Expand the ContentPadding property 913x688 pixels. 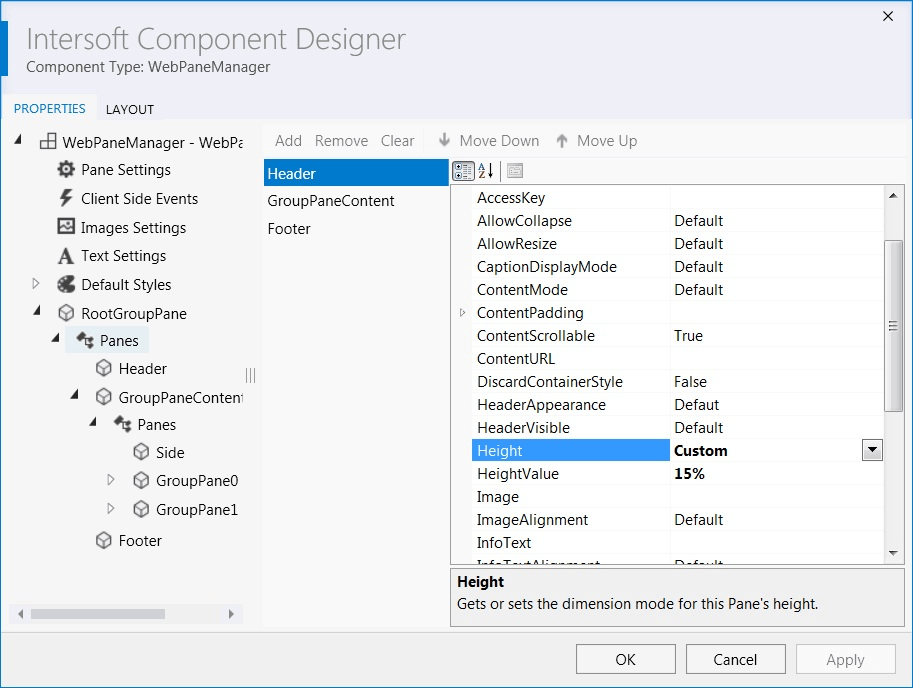coord(461,312)
